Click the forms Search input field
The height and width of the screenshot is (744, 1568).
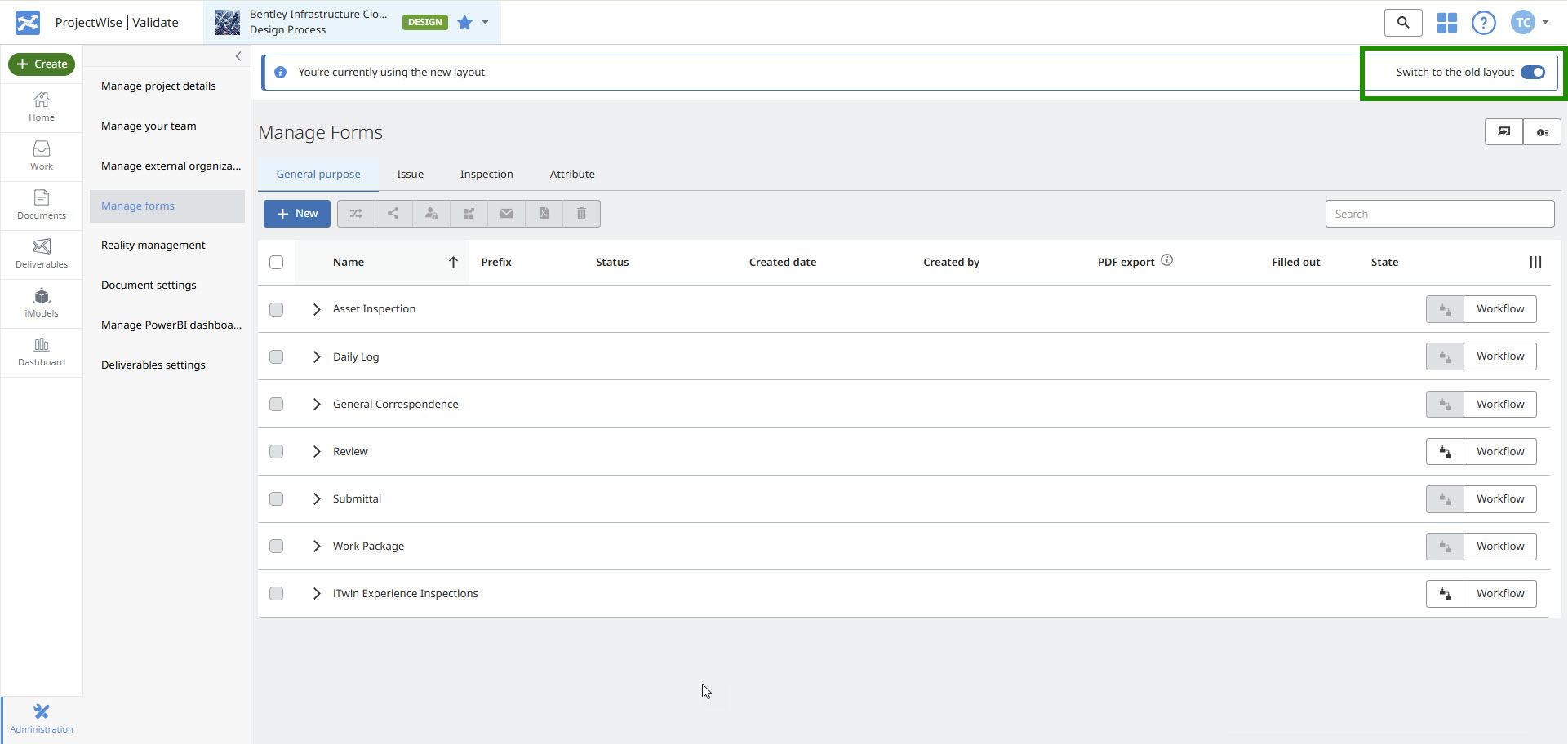(x=1439, y=214)
